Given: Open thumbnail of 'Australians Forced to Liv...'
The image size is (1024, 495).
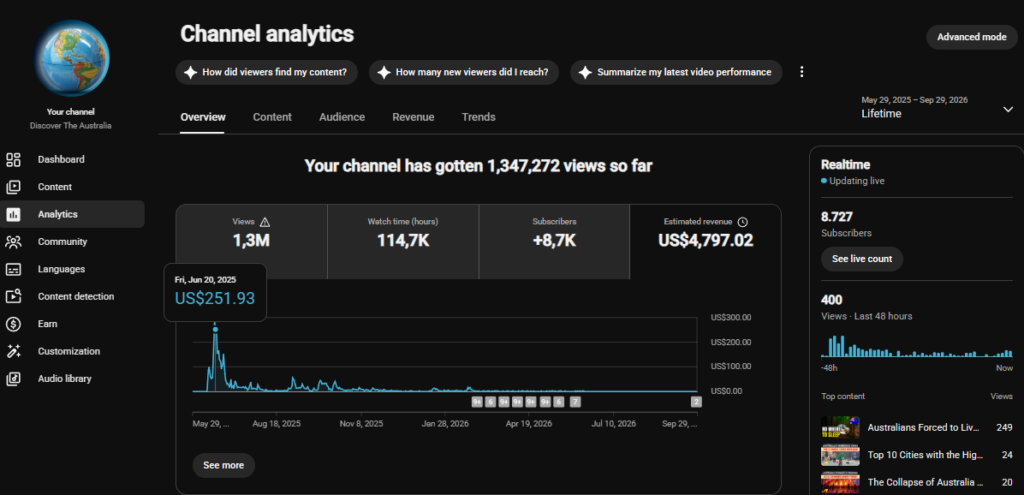Looking at the screenshot, I should [840, 428].
